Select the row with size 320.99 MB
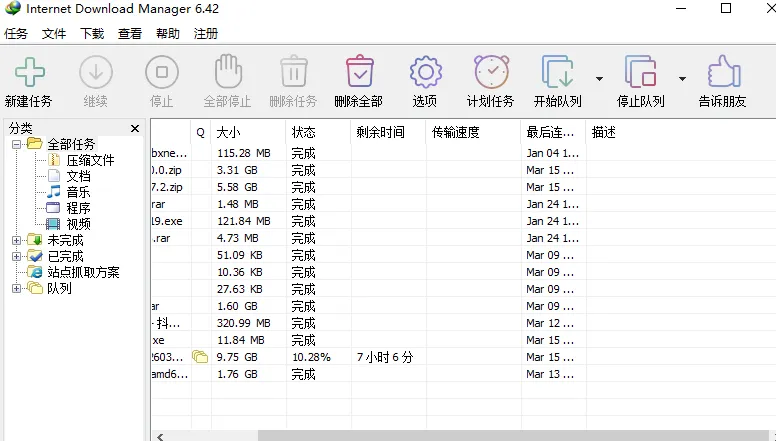The width and height of the screenshot is (776, 441). coord(463,323)
